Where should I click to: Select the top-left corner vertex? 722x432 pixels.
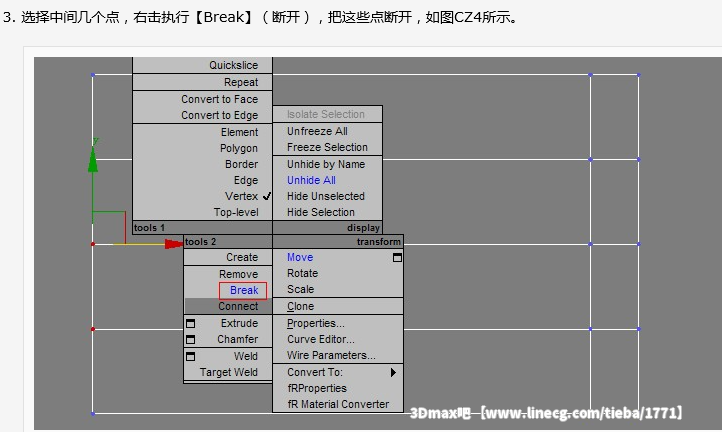(x=93, y=75)
